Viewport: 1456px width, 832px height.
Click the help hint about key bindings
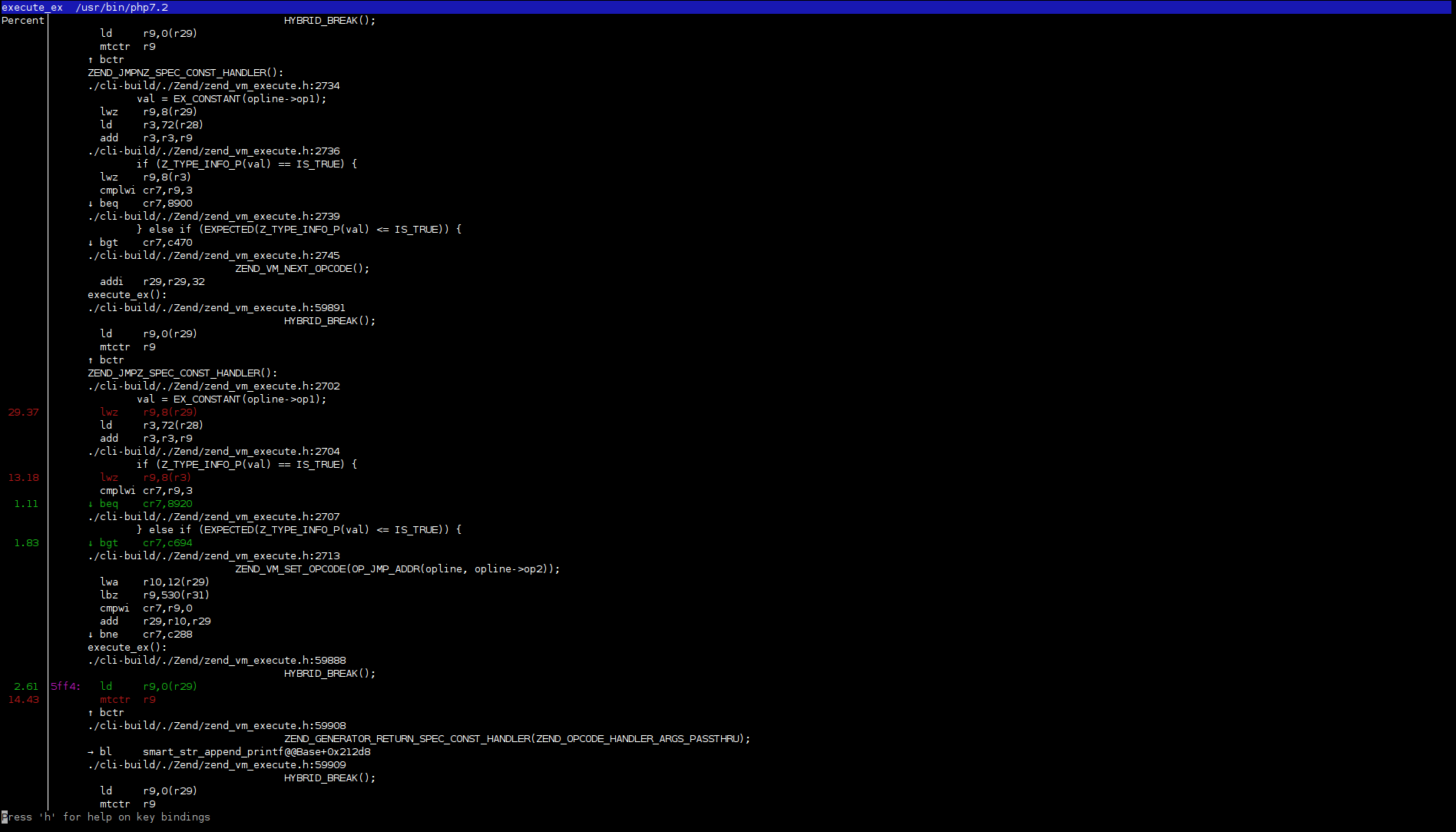coord(106,817)
